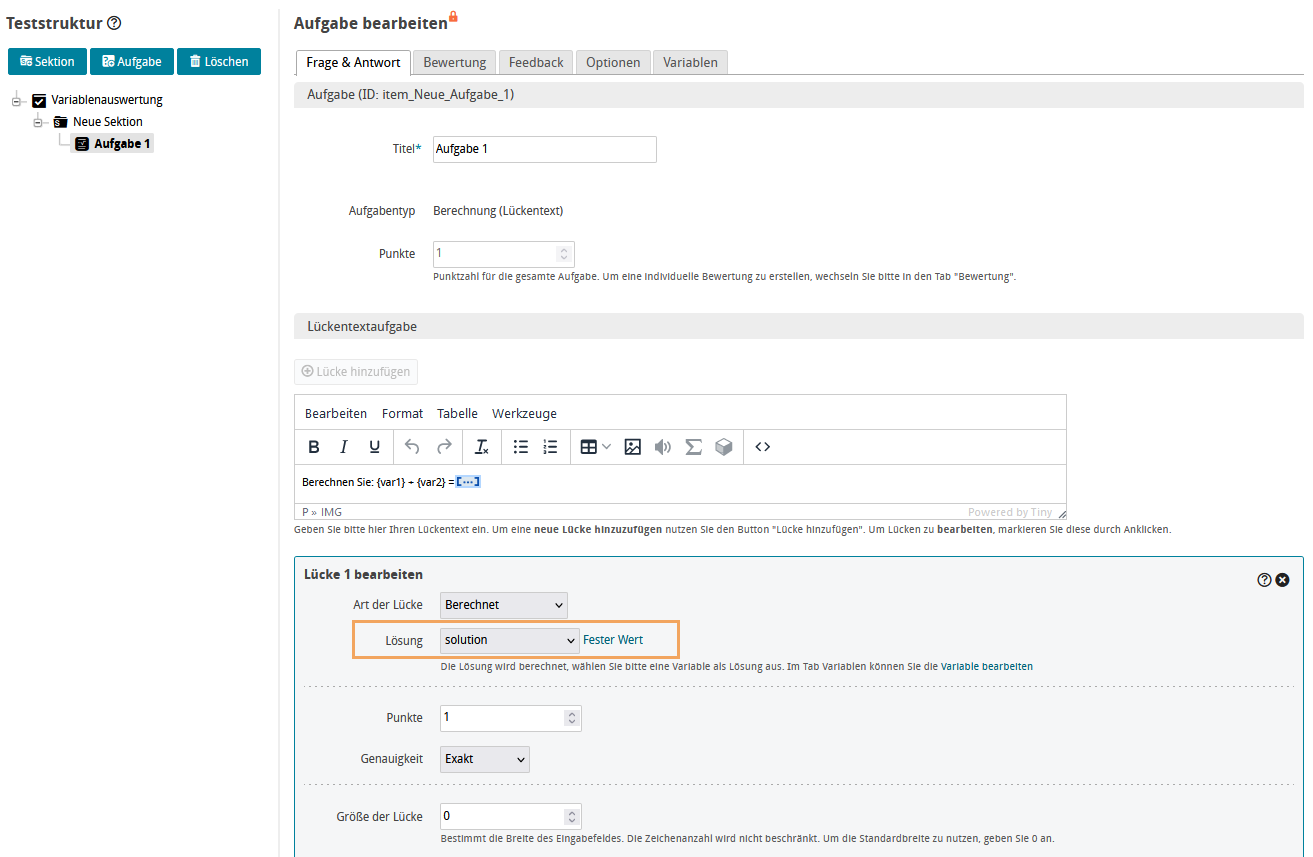The image size is (1313, 857).
Task: Apply bold formatting in the editor toolbar
Action: pos(314,447)
